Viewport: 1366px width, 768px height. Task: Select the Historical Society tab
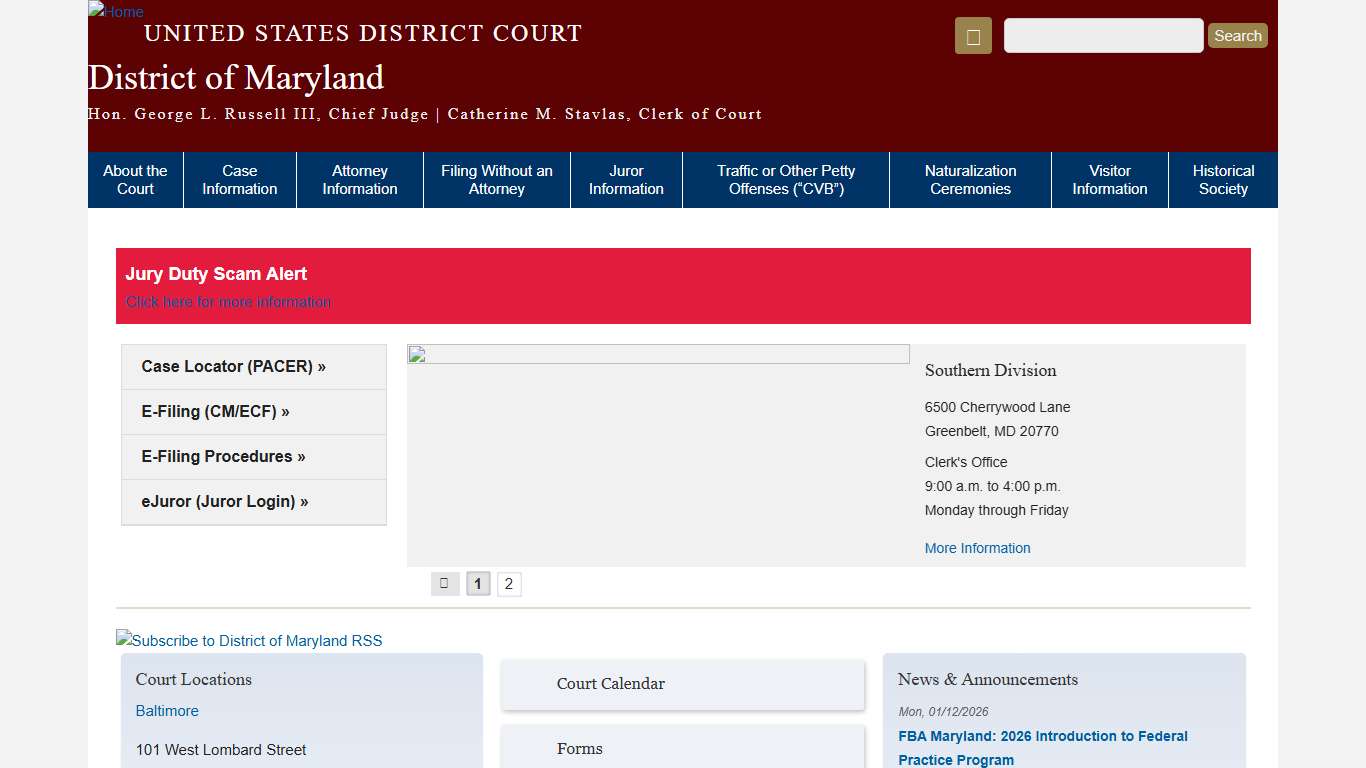pos(1222,180)
